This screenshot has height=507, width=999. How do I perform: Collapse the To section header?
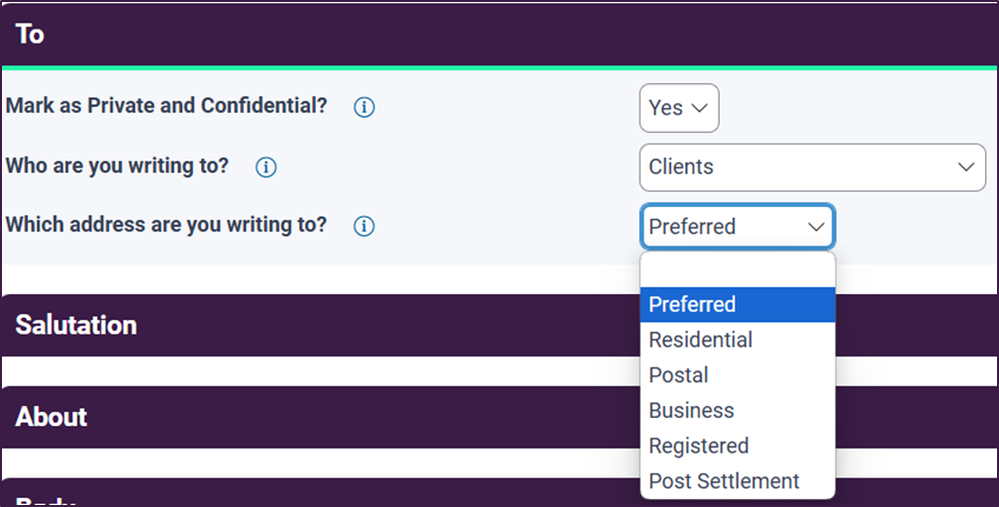pyautogui.click(x=500, y=34)
